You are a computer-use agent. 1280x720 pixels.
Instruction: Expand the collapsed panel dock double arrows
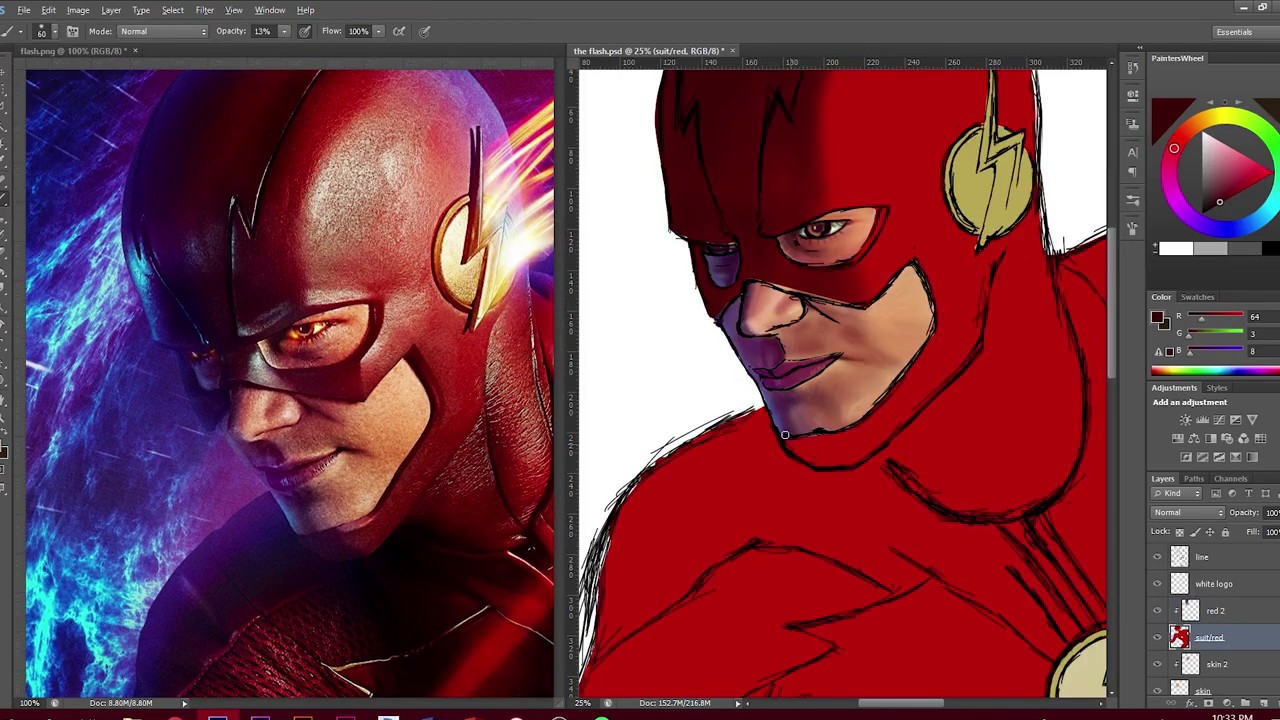(1139, 47)
